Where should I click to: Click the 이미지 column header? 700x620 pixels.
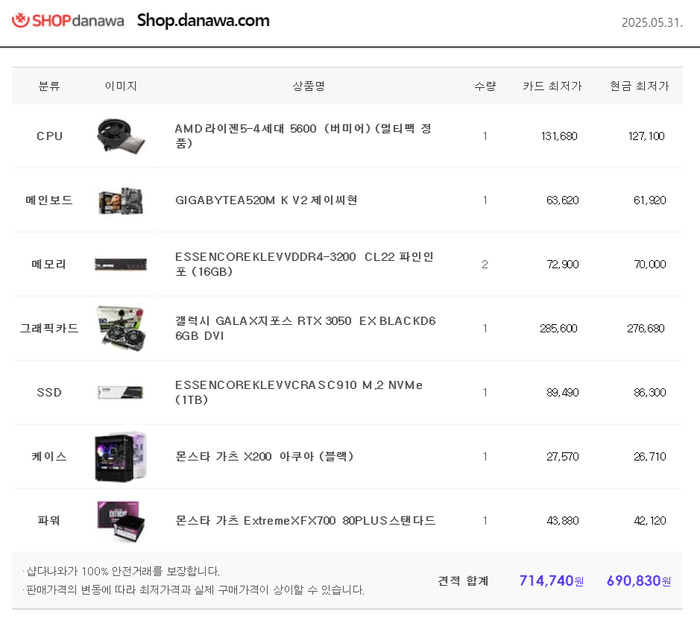121,86
